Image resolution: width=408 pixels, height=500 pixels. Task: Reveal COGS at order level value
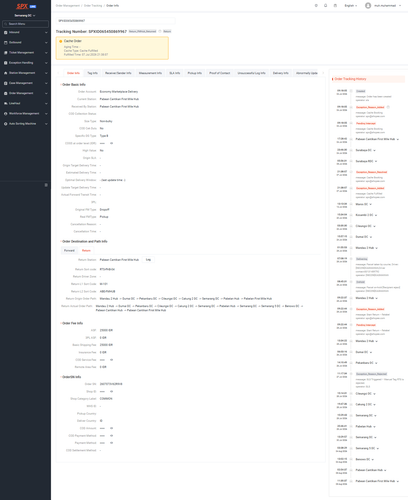(x=111, y=143)
